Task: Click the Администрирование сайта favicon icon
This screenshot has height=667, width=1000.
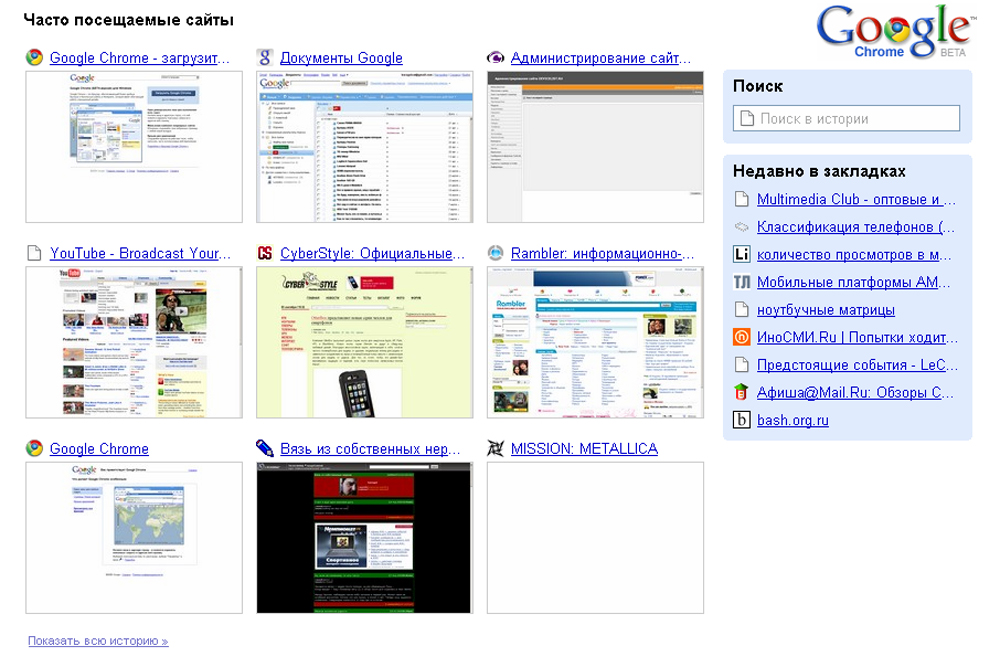Action: [x=496, y=57]
